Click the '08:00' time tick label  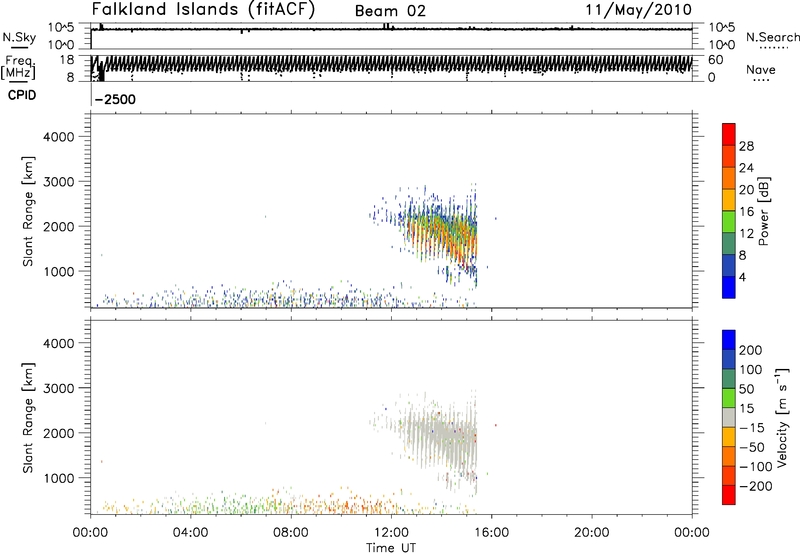point(291,533)
